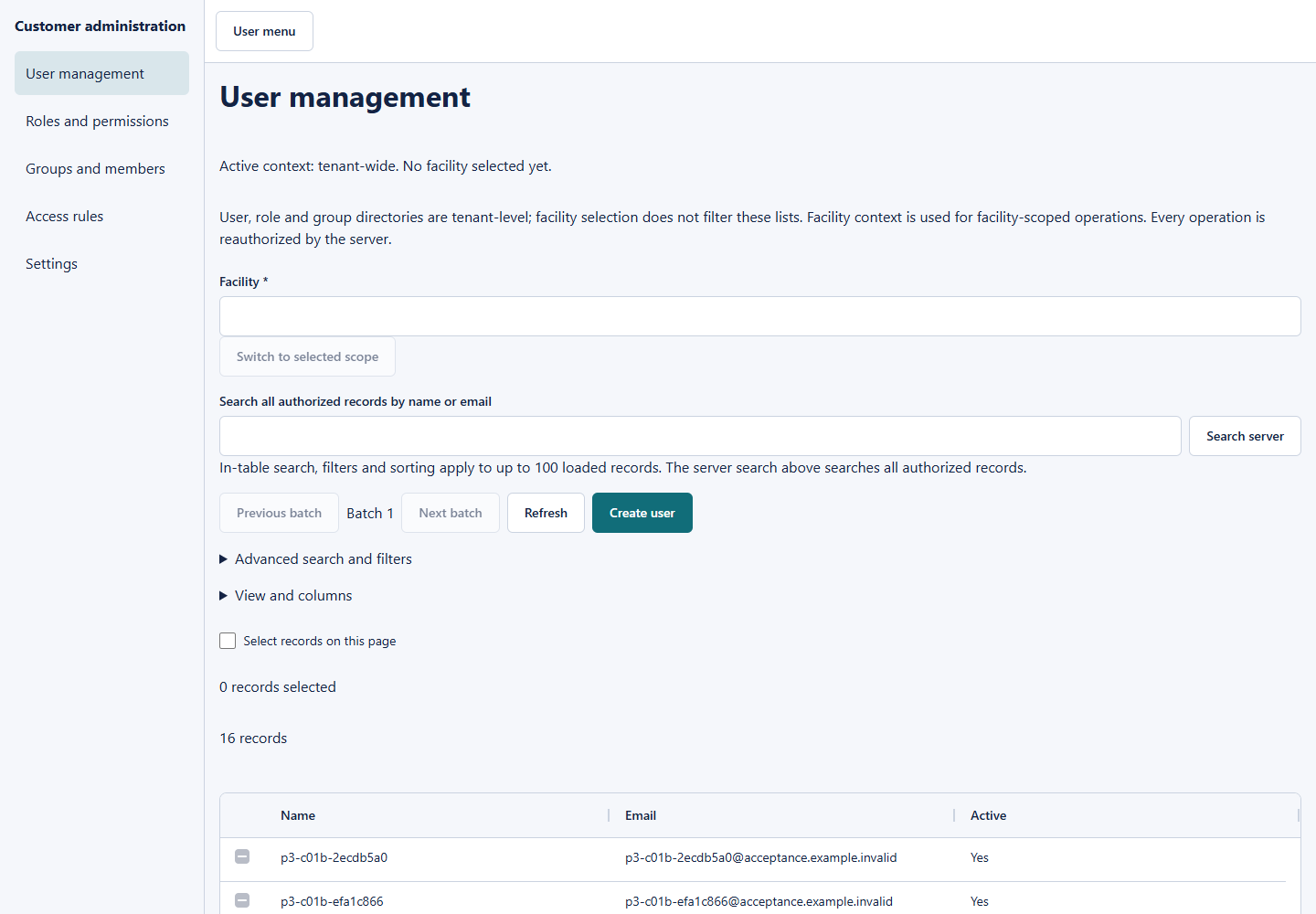The width and height of the screenshot is (1316, 914).
Task: Open Access rules section
Action: click(x=101, y=216)
